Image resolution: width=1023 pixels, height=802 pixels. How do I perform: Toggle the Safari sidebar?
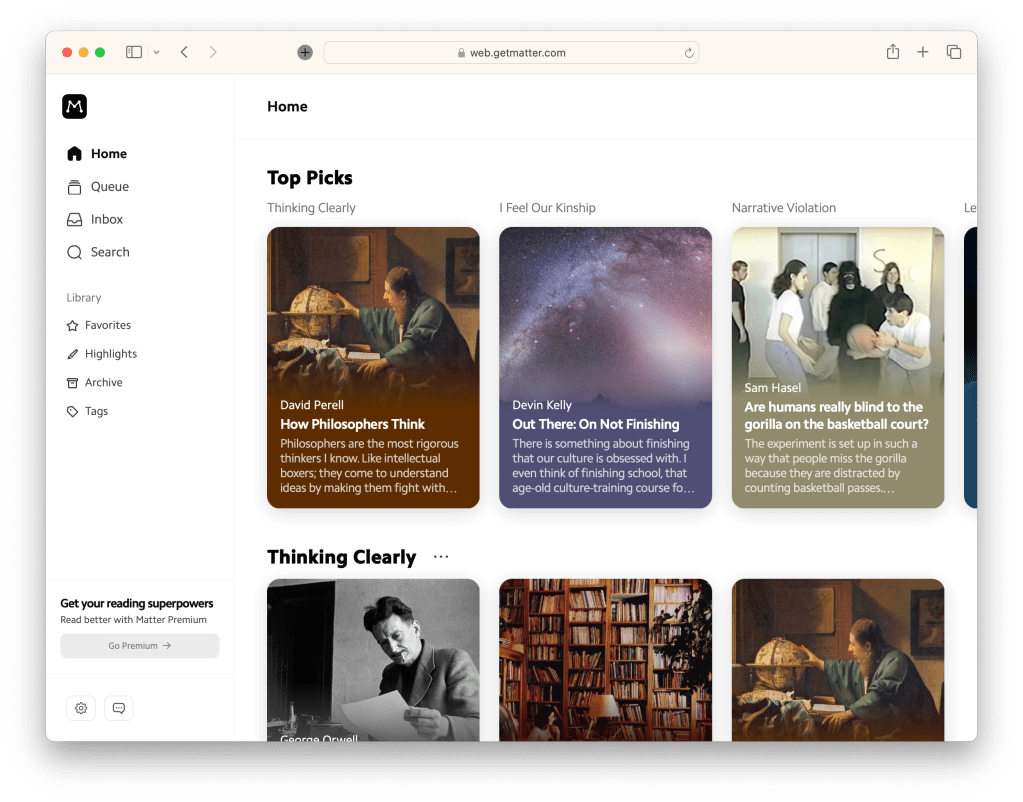tap(134, 52)
